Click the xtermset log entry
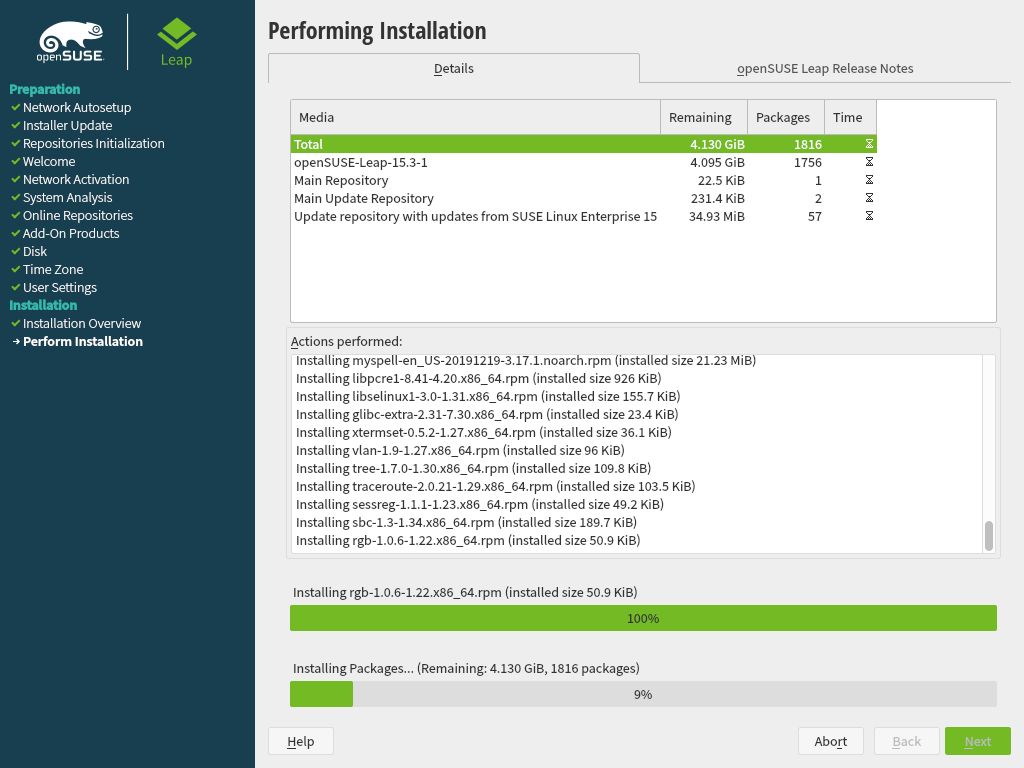This screenshot has width=1024, height=768. (484, 432)
